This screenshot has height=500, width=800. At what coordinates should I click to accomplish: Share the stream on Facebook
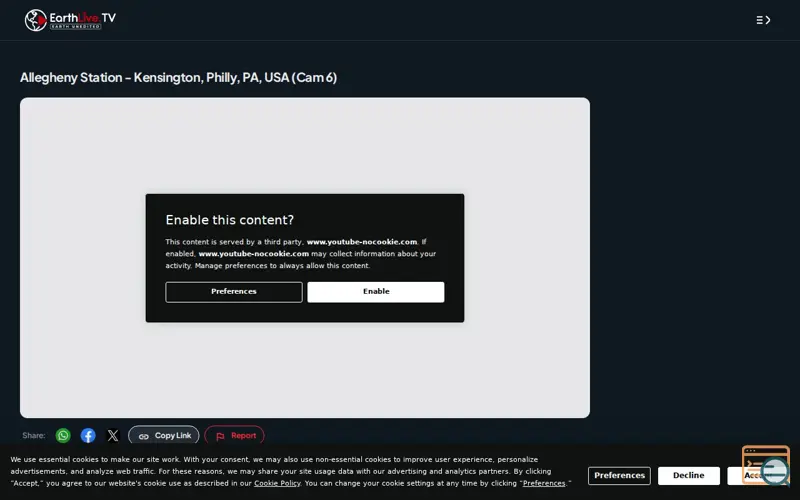coord(88,435)
